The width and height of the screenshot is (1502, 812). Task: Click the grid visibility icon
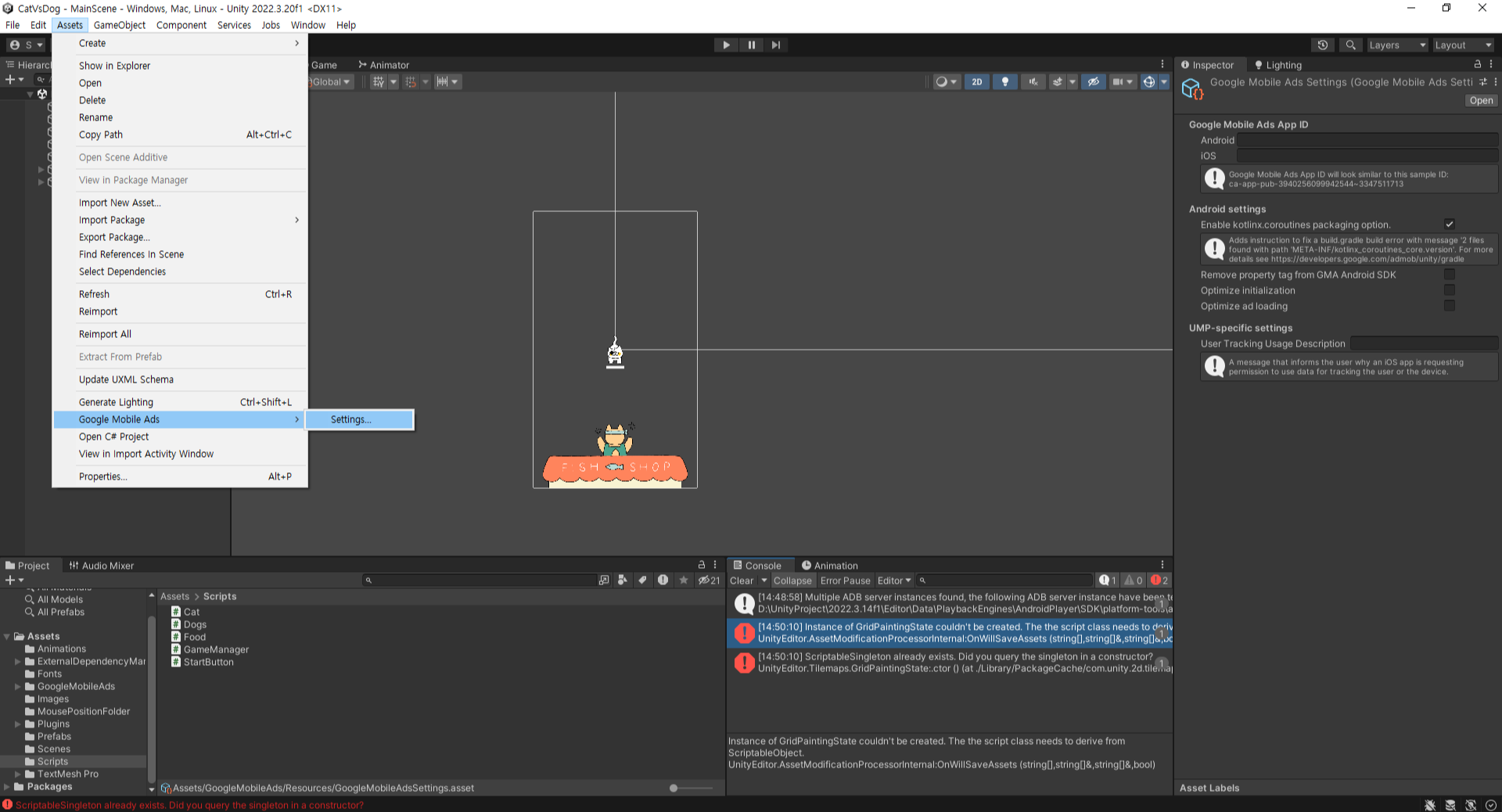(379, 81)
